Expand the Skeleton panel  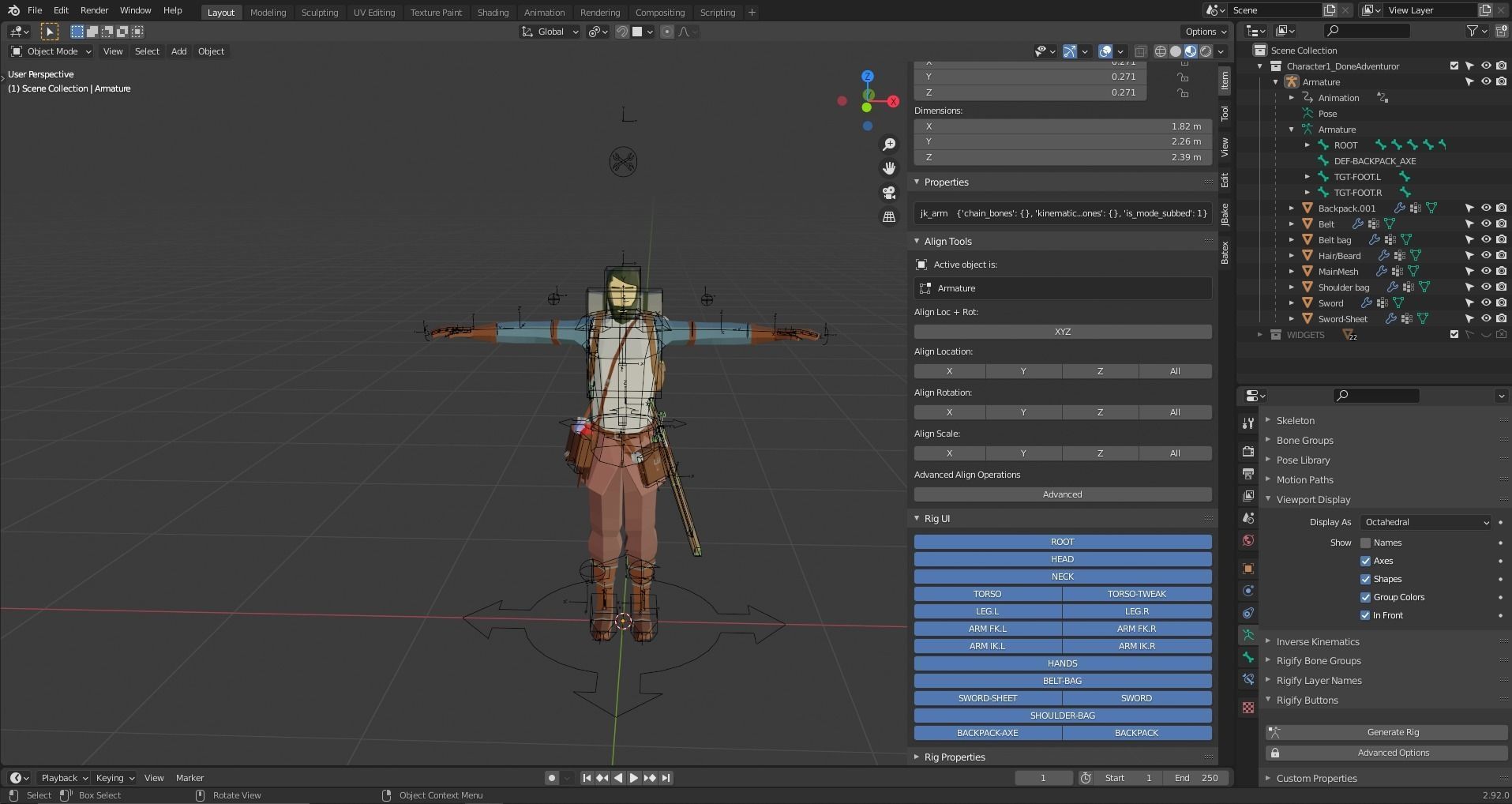(1295, 420)
